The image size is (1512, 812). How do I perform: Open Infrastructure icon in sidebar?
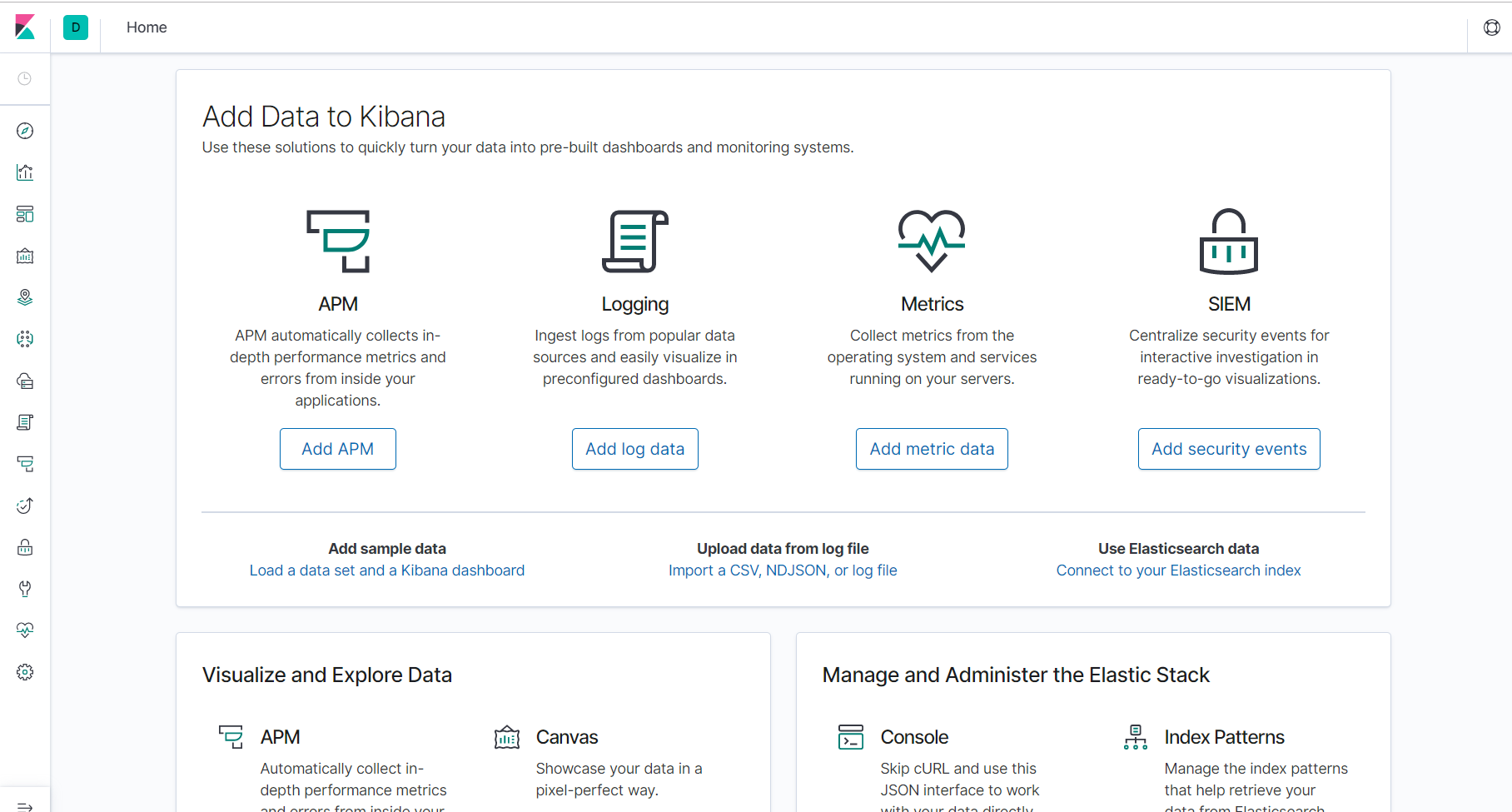25,381
